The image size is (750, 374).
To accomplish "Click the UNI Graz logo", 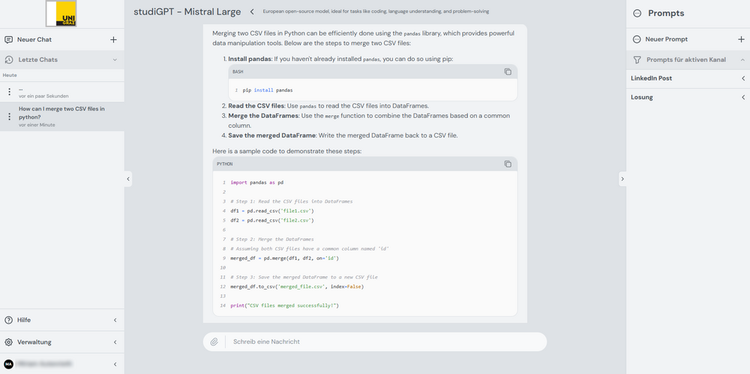I will tap(61, 13).
